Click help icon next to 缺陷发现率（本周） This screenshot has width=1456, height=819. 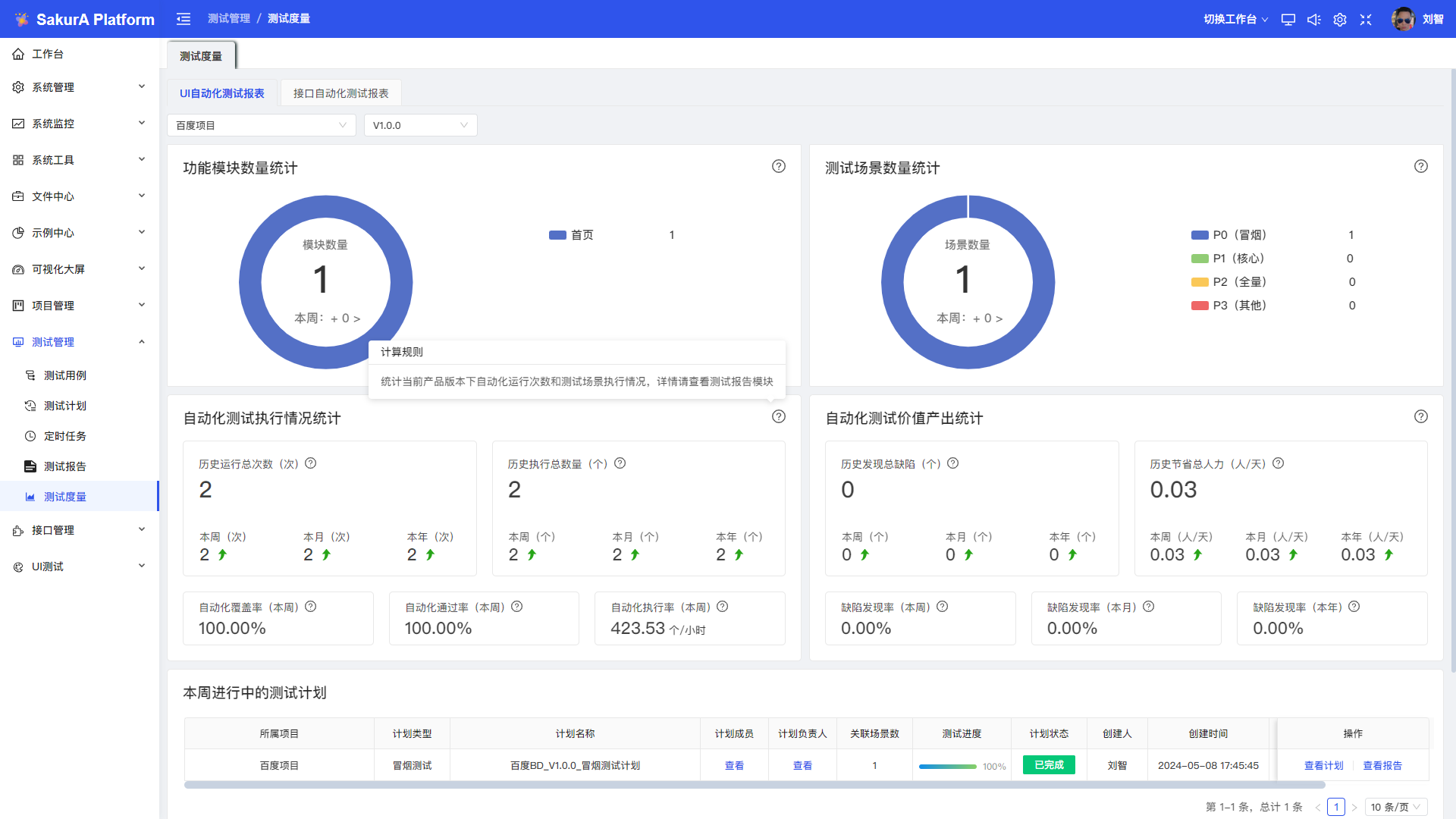point(943,607)
